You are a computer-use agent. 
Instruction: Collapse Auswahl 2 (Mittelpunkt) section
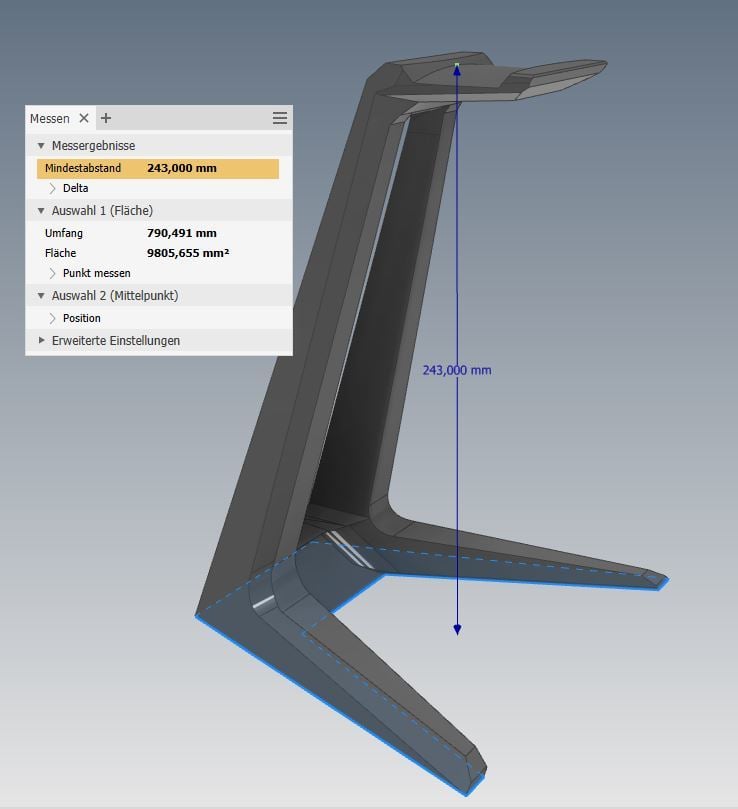coord(41,296)
